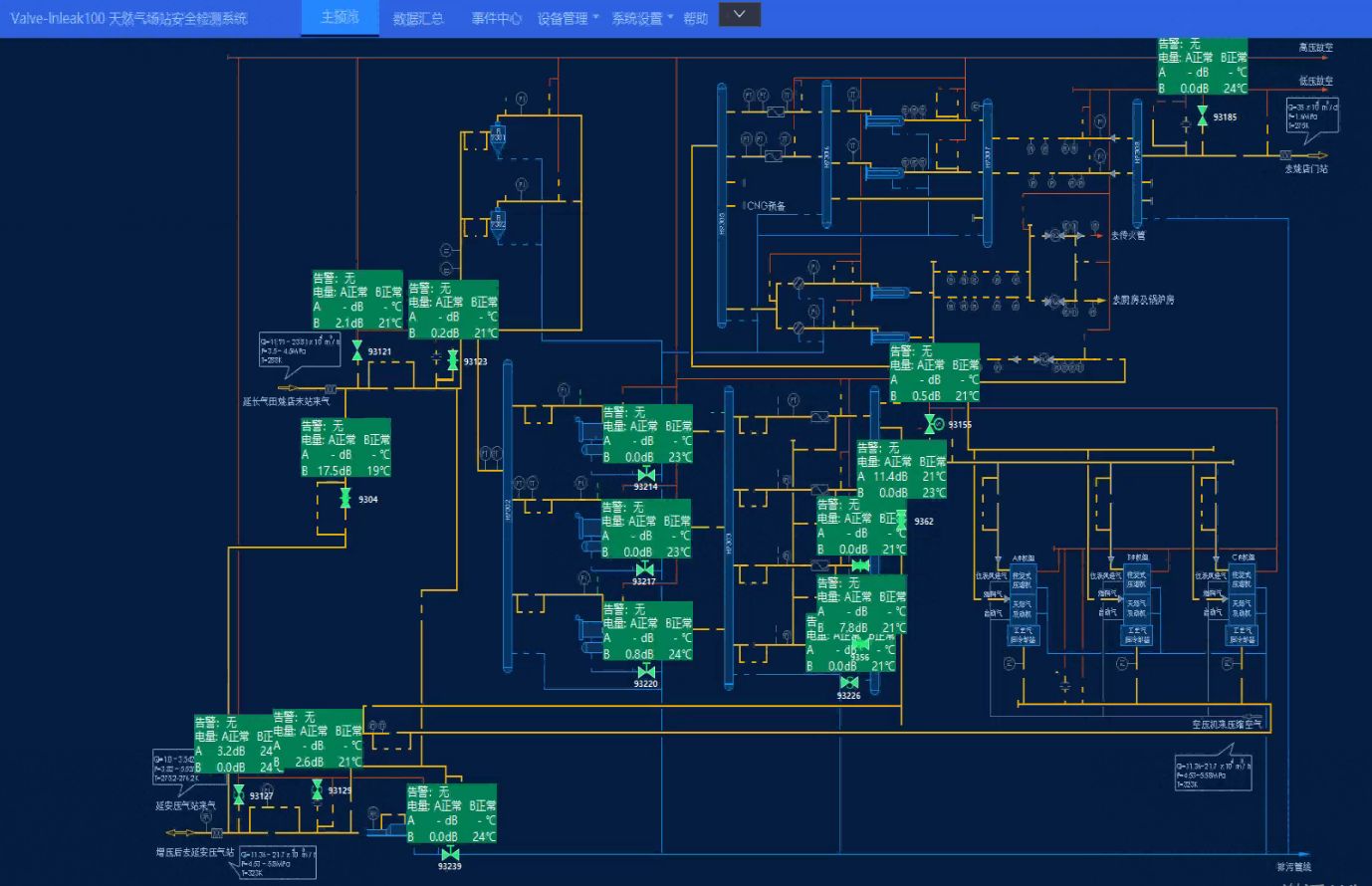Select the valve labeled 93226
This screenshot has height=886, width=1372.
click(848, 683)
